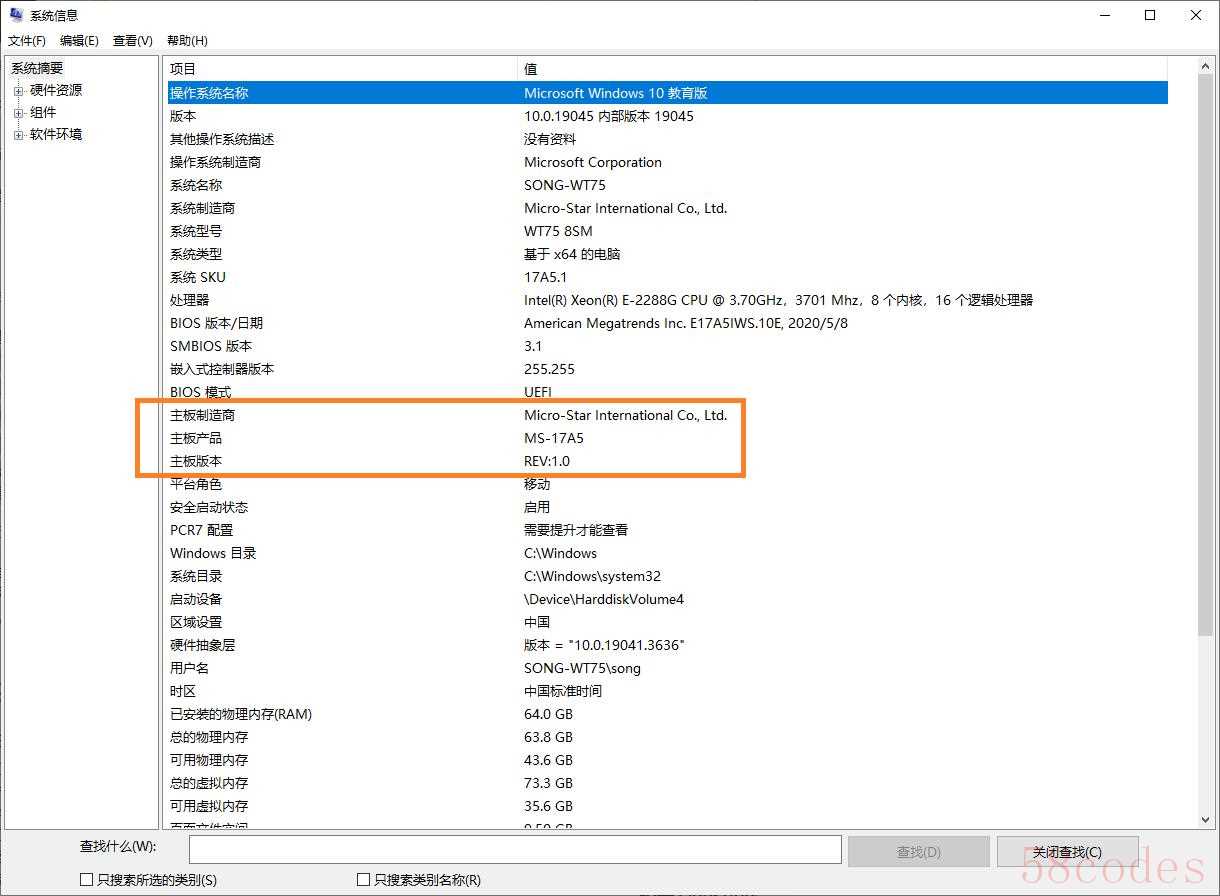The height and width of the screenshot is (896, 1220).
Task: Open the 编辑(E) menu
Action: (79, 41)
